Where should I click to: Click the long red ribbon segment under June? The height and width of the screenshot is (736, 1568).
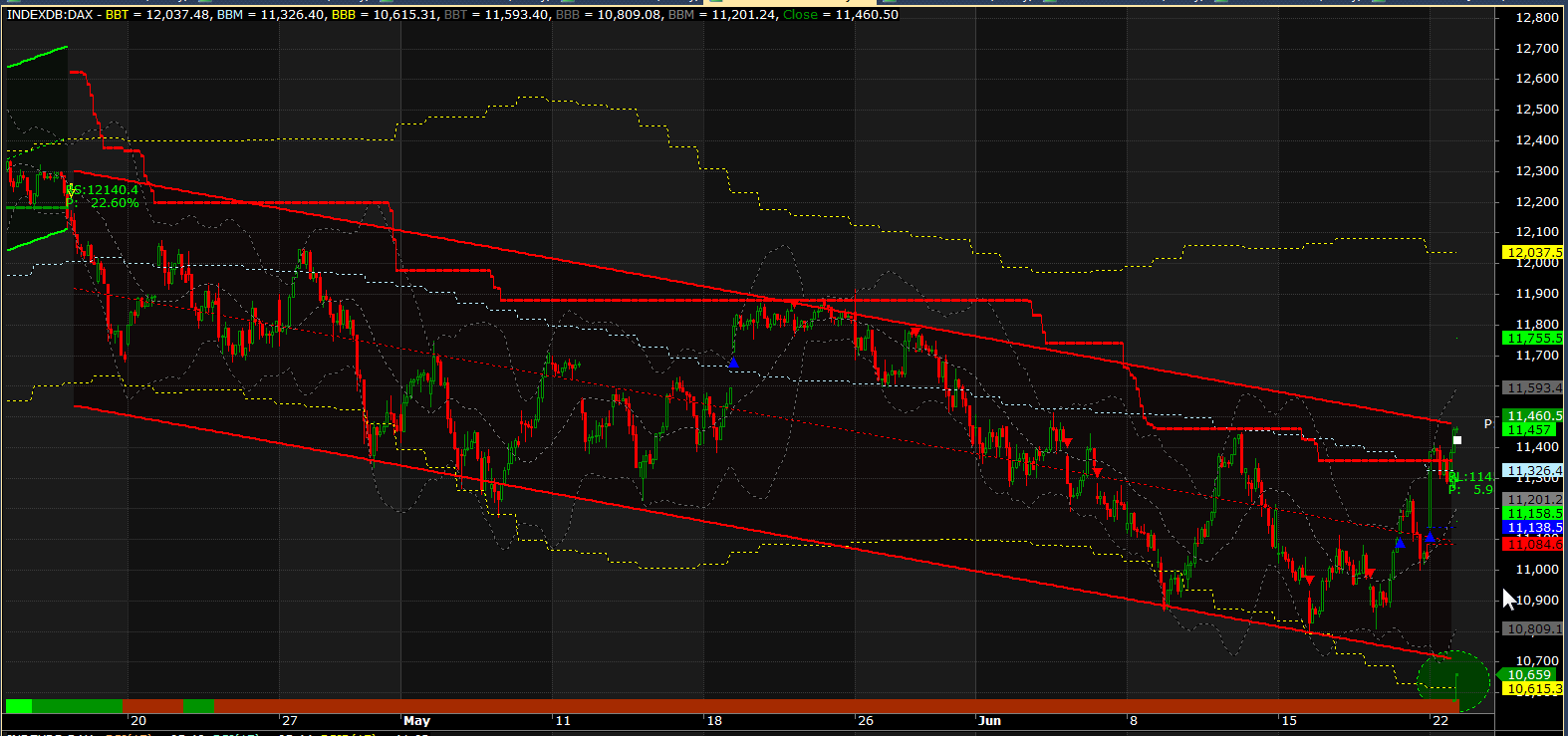837,706
